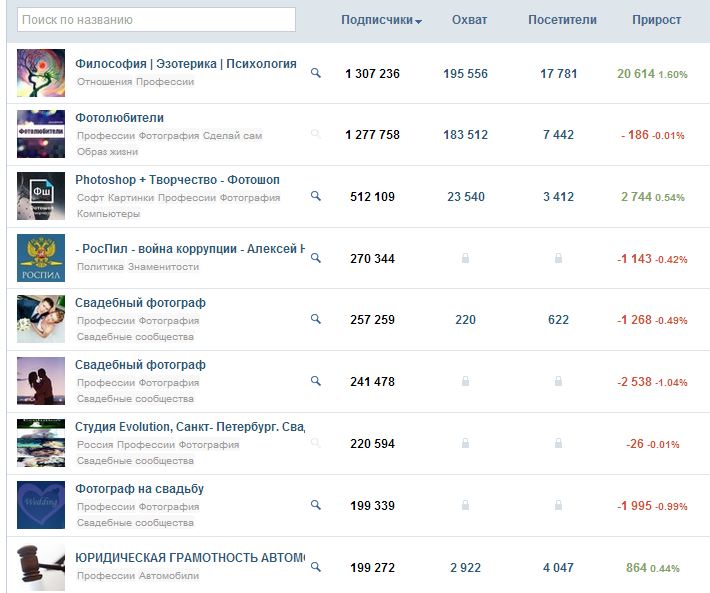Sort the table by Посетители column
Viewport: 710px width, 593px height.
click(x=562, y=20)
